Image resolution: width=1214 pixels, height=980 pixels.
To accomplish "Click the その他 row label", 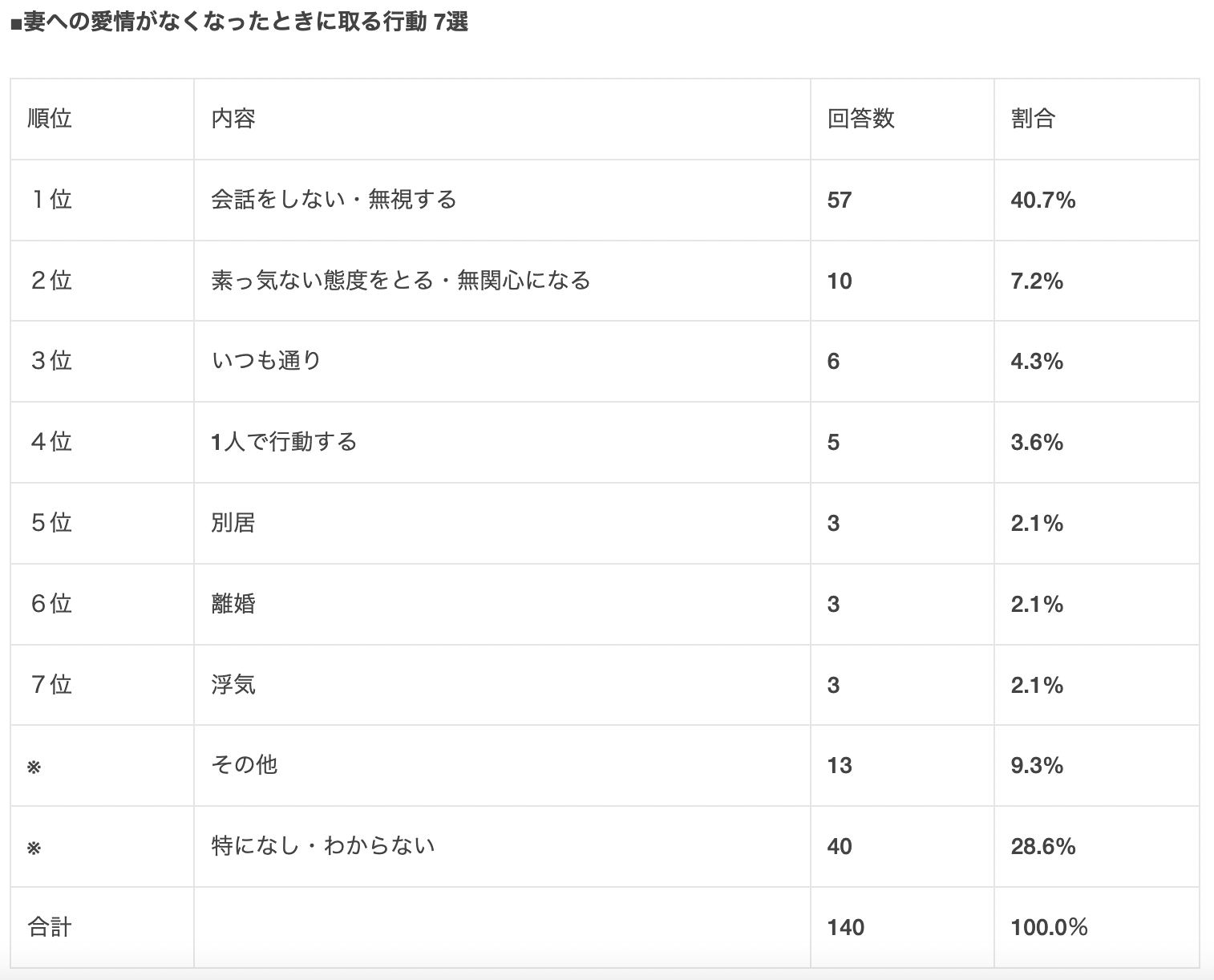I will 245,765.
